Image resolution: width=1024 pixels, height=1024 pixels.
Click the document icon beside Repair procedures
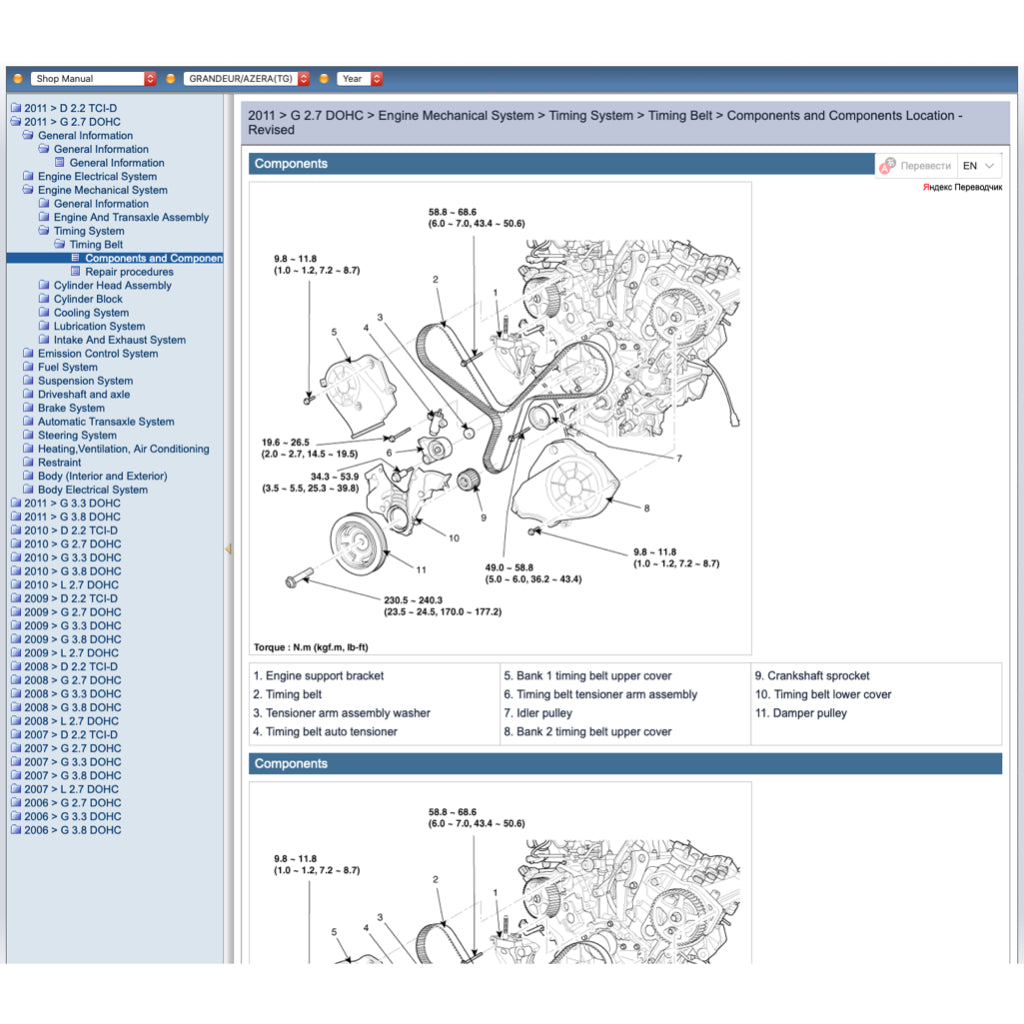click(76, 272)
